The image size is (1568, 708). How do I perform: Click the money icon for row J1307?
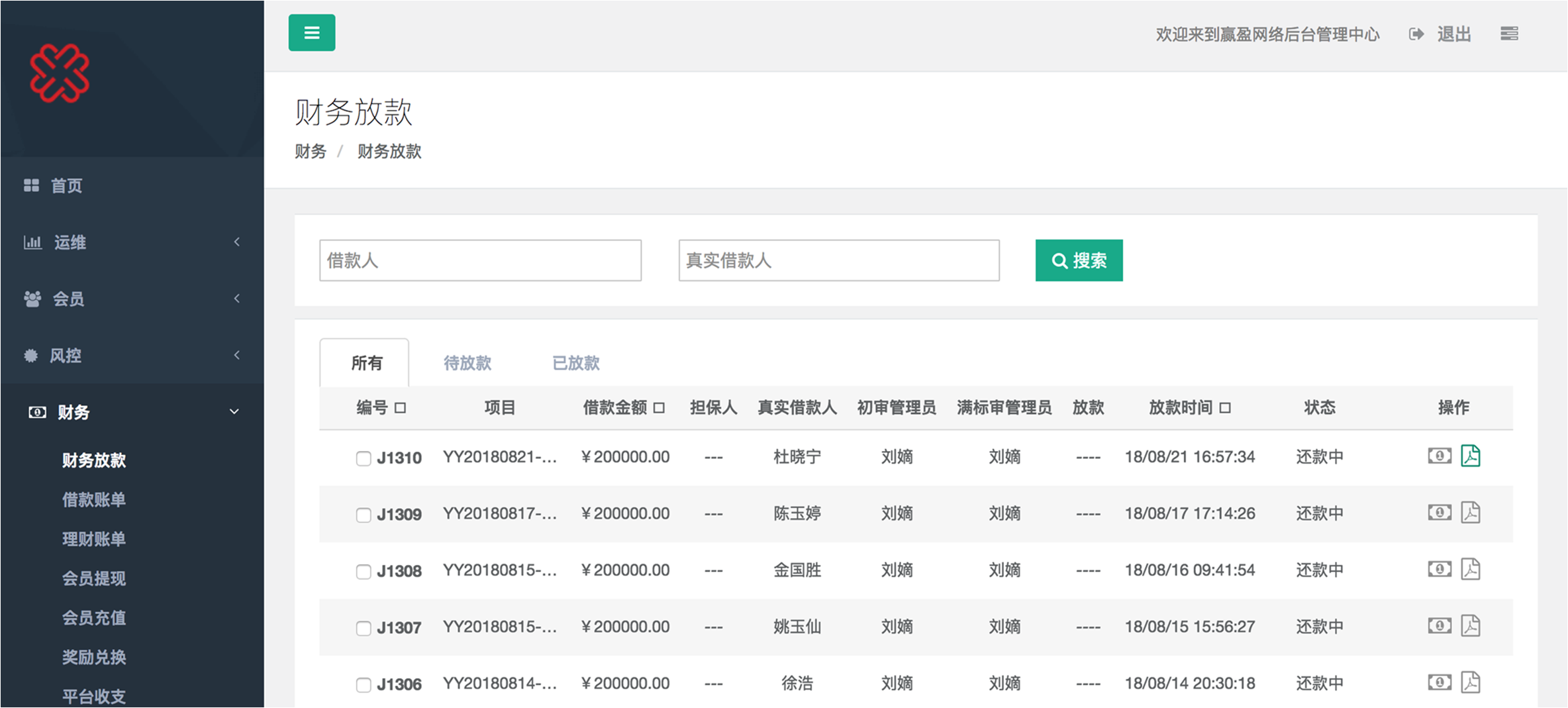pos(1440,626)
